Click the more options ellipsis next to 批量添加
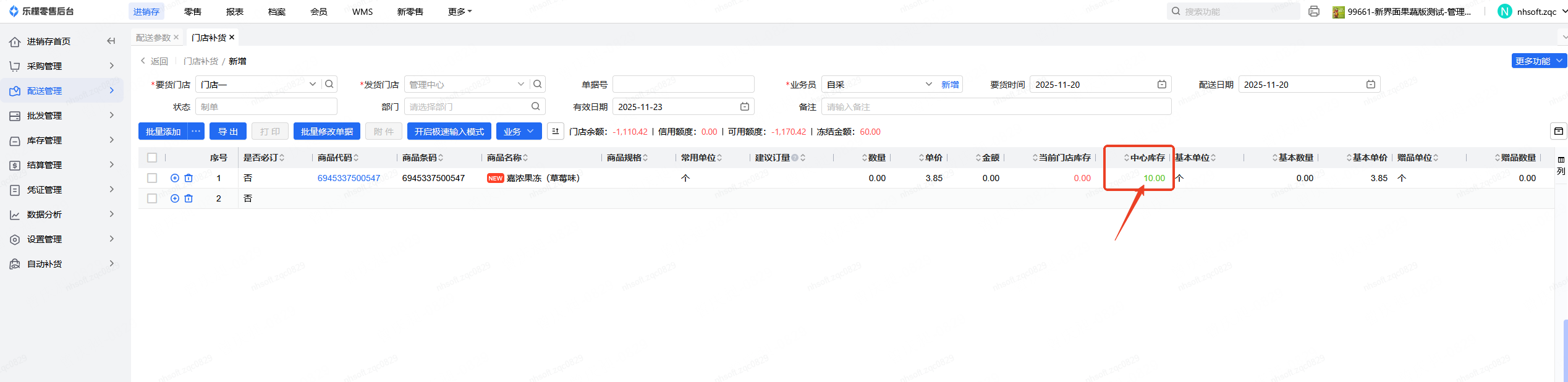 196,131
